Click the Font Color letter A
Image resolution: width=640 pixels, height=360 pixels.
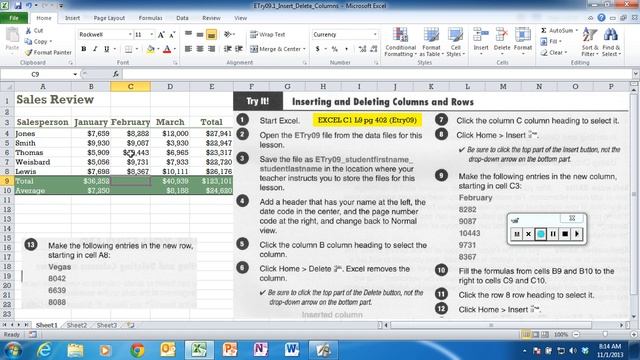coord(167,49)
